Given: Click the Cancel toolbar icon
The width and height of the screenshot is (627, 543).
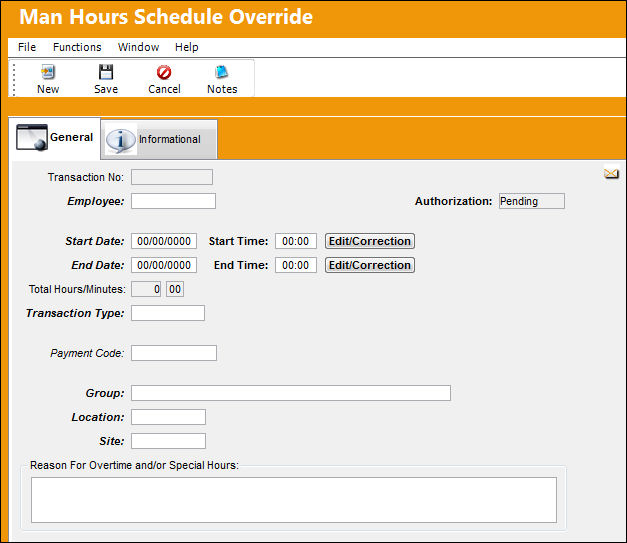Looking at the screenshot, I should 164,72.
